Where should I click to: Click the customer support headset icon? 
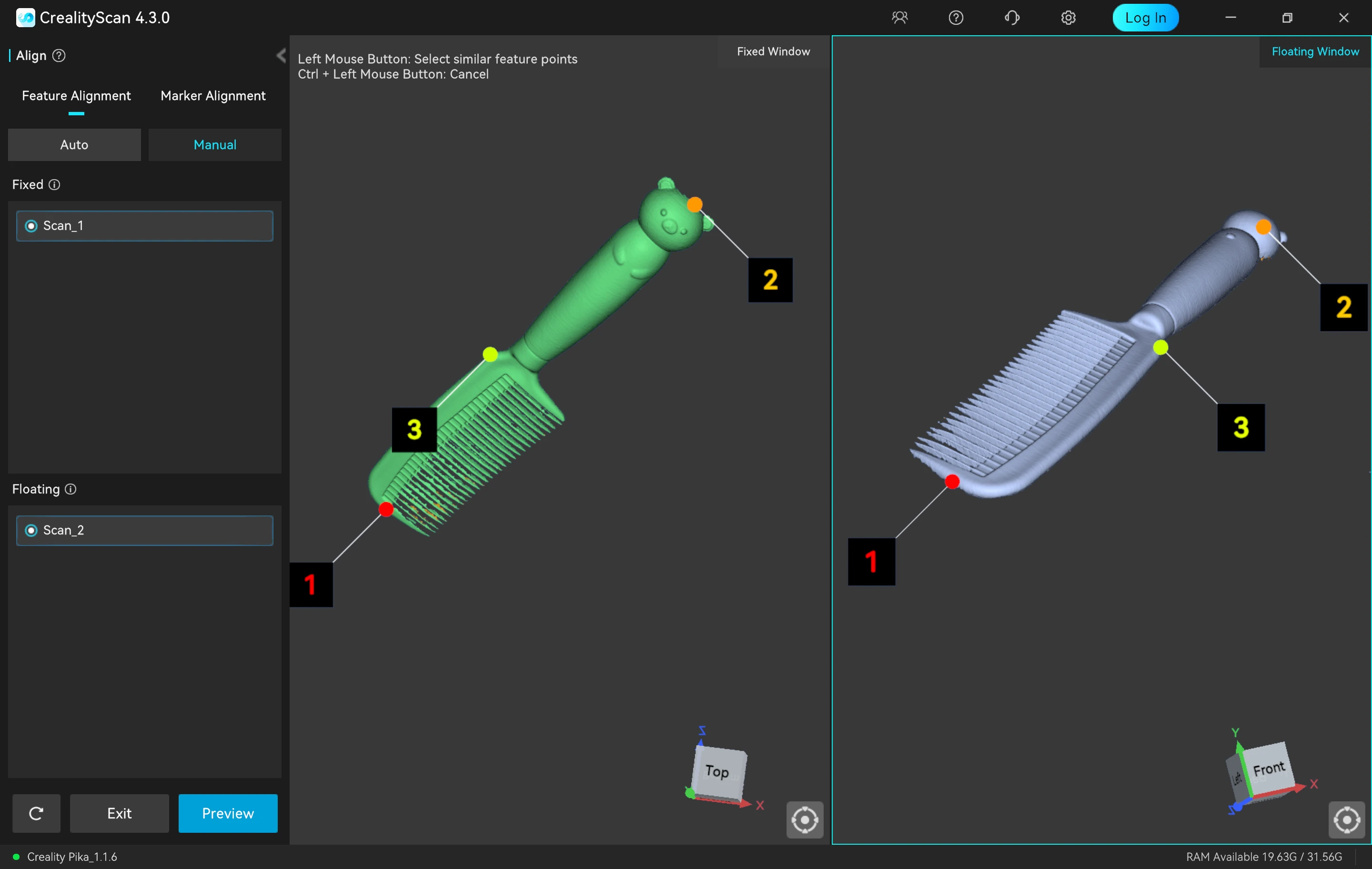click(1012, 18)
